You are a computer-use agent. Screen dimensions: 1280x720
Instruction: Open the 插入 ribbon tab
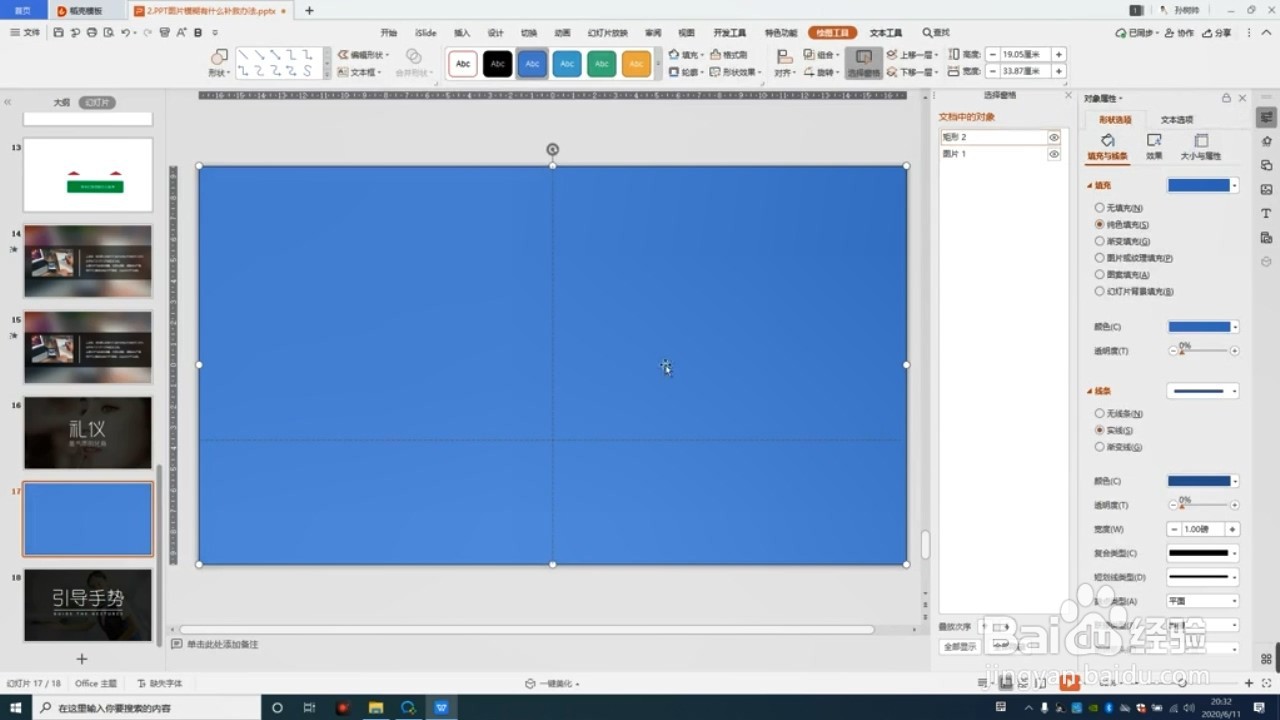coord(462,33)
